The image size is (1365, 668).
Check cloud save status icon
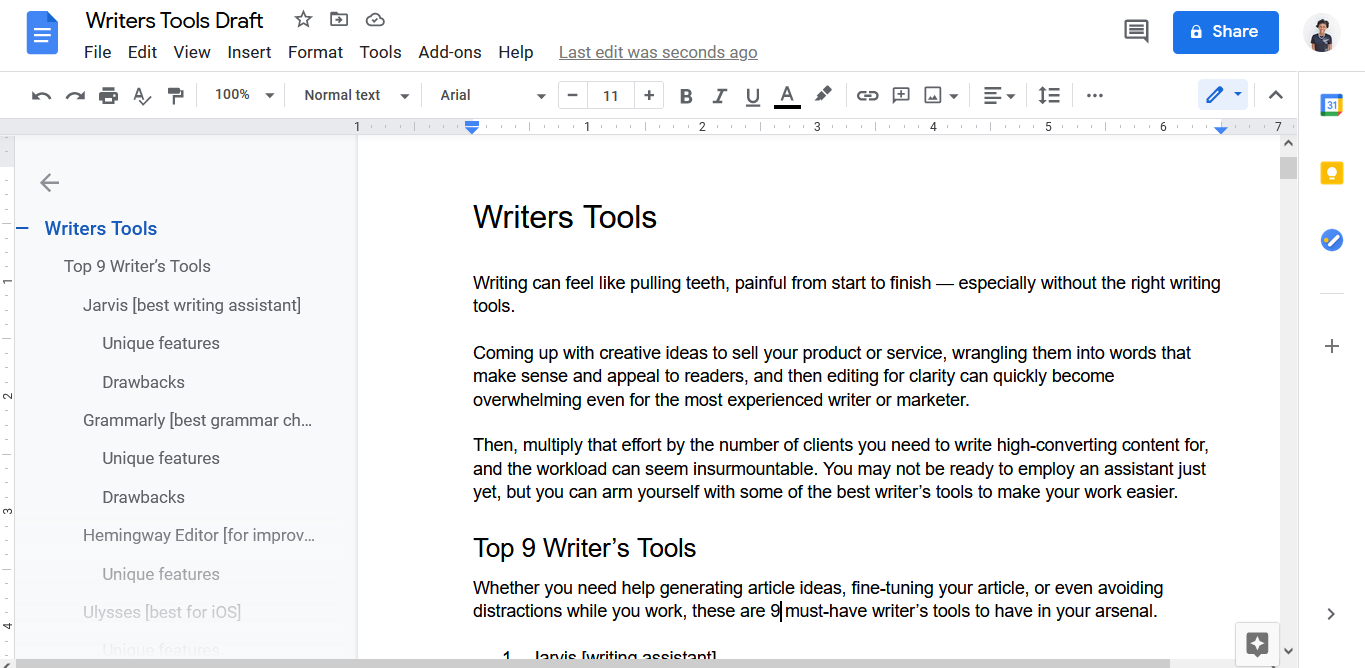(375, 20)
